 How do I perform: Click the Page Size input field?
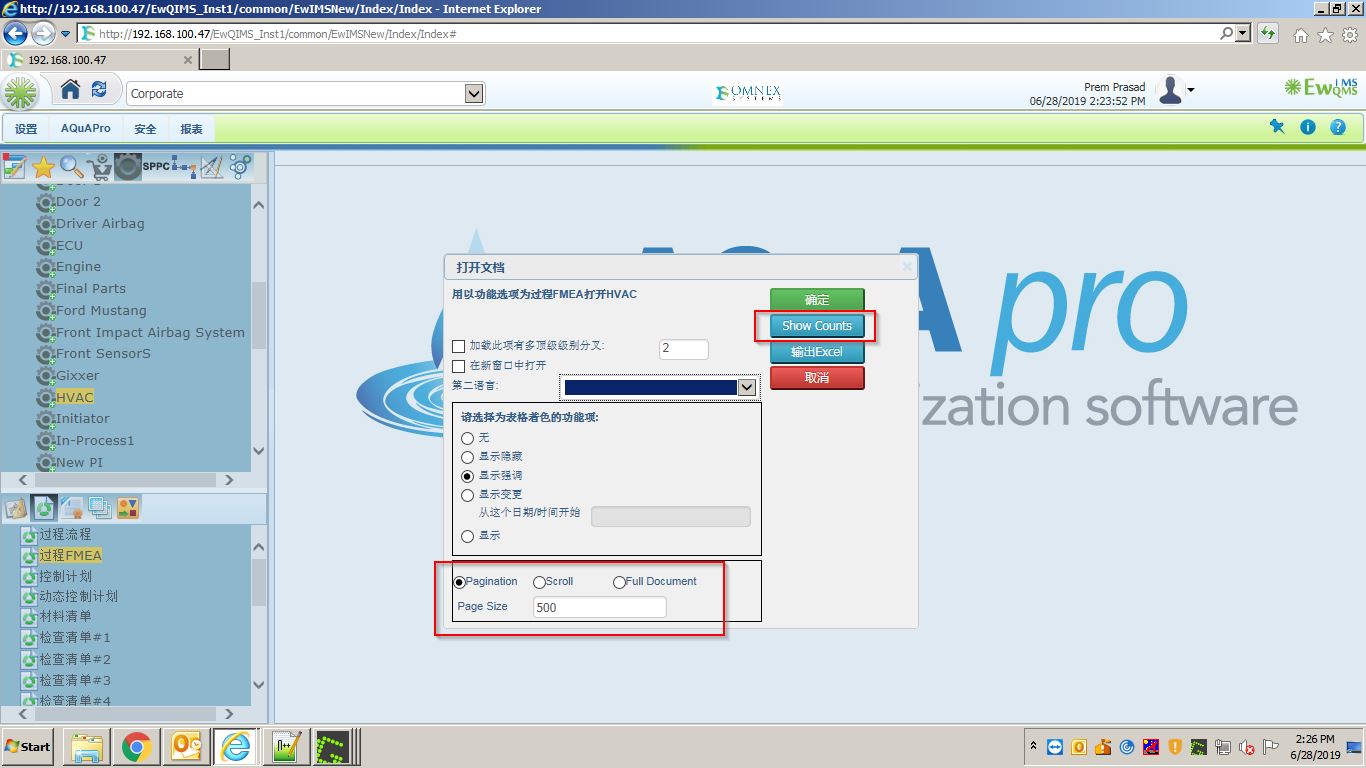599,607
